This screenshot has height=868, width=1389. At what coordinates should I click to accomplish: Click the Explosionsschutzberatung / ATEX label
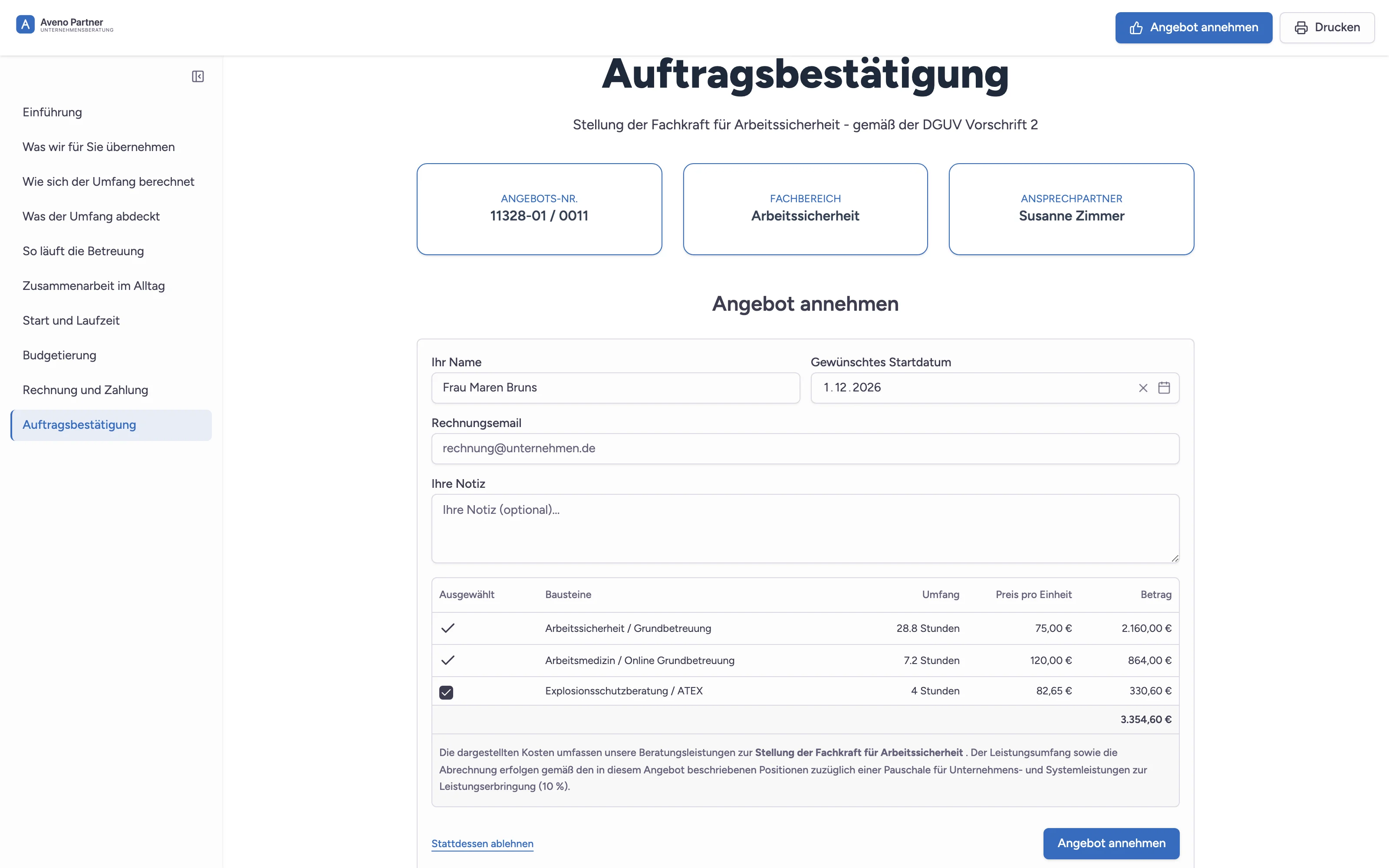[623, 691]
